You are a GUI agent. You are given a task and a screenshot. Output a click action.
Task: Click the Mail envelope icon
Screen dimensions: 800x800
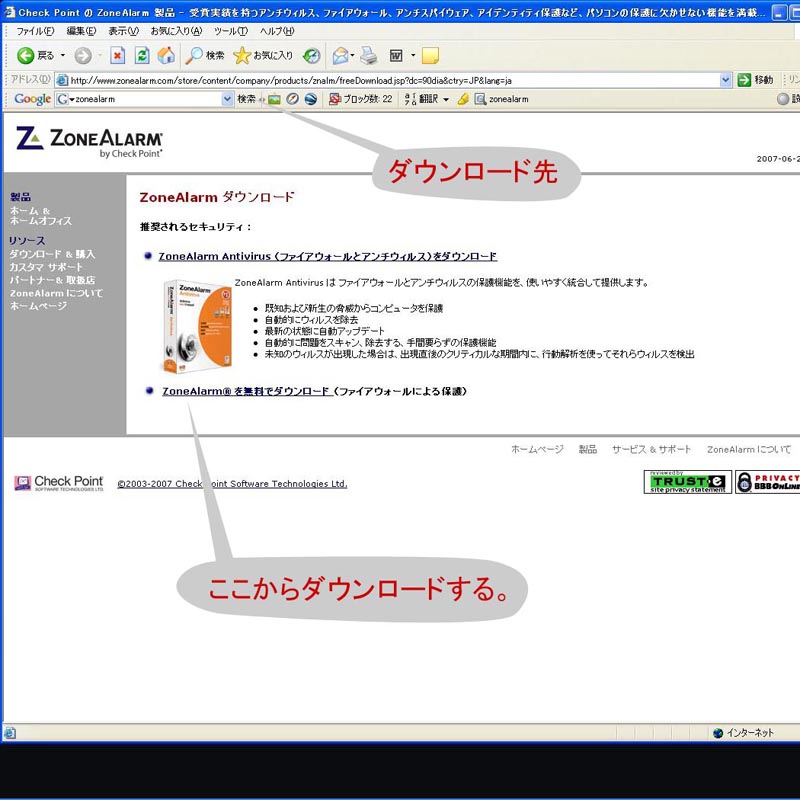340,56
